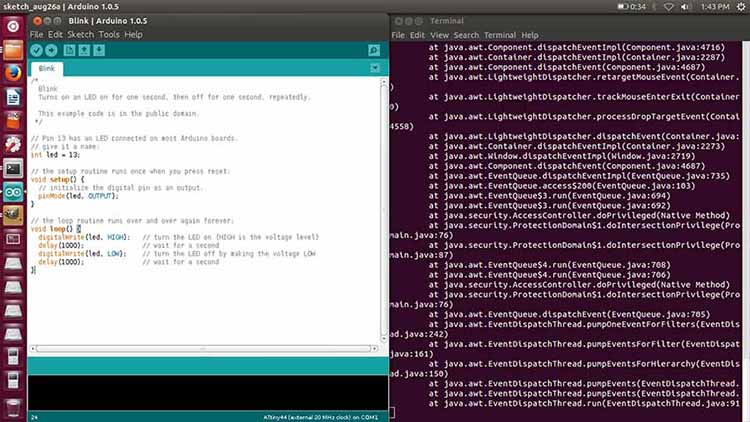Click the Upload arrow button in Arduino
750x422 pixels.
[x=51, y=50]
